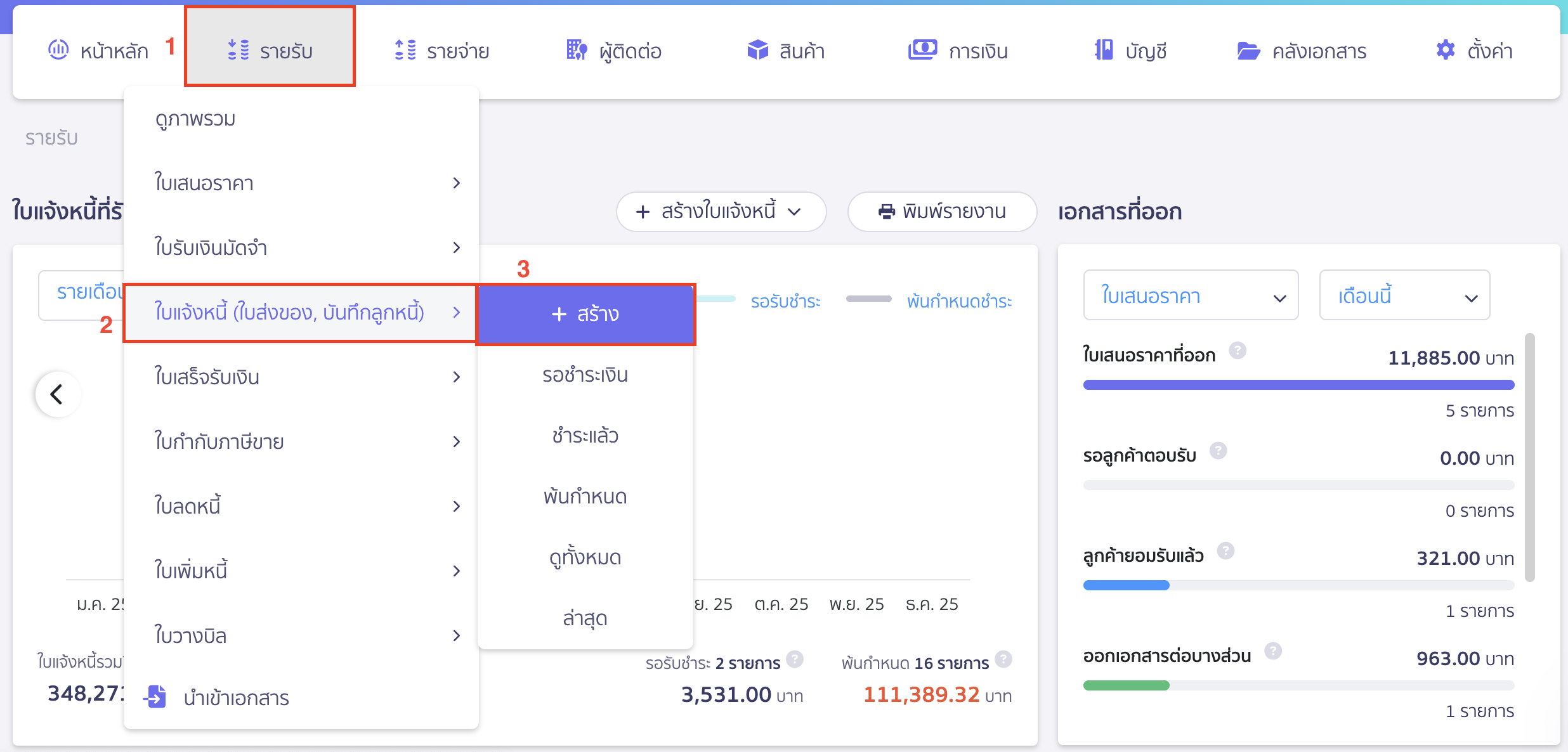Screen dimensions: 1568x752
Task: Open the รายจ่าย navigation tab
Action: coord(442,51)
